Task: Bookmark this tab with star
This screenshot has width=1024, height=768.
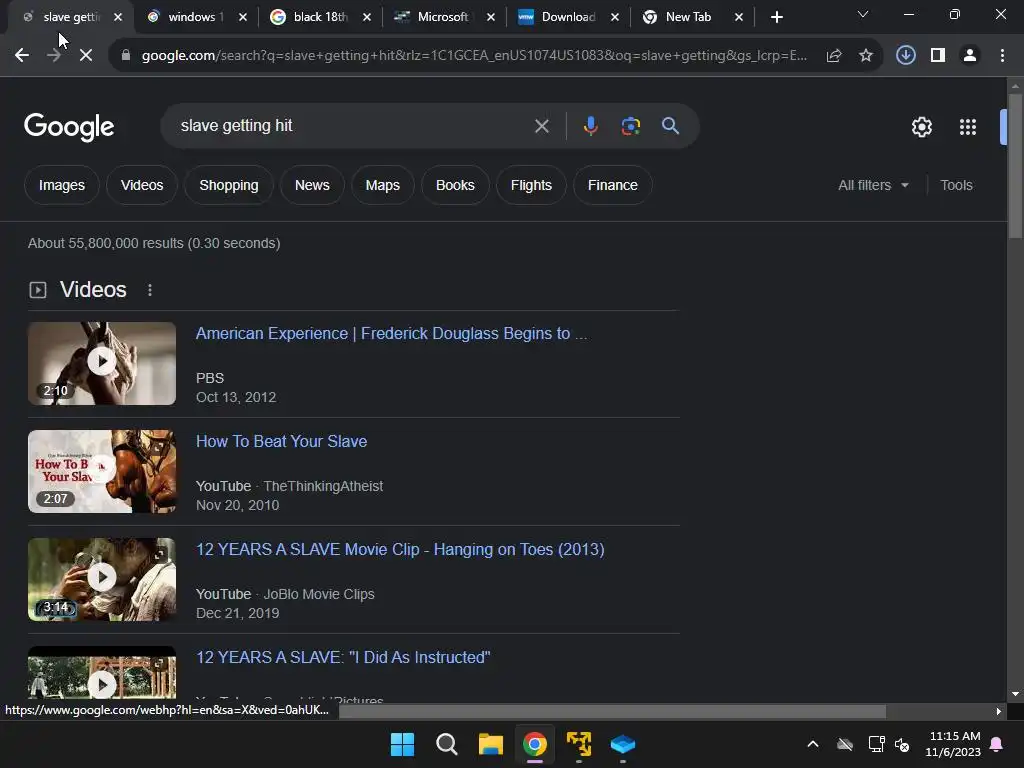Action: tap(866, 56)
